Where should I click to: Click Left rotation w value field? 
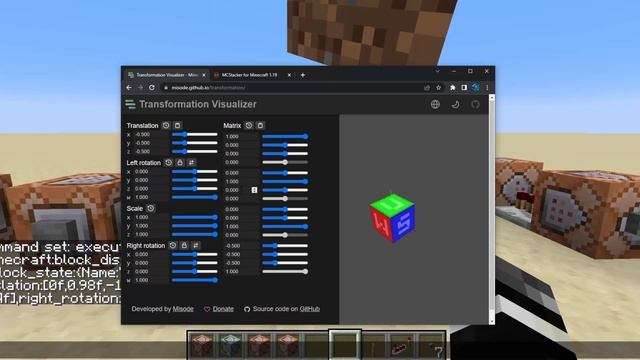click(x=150, y=197)
